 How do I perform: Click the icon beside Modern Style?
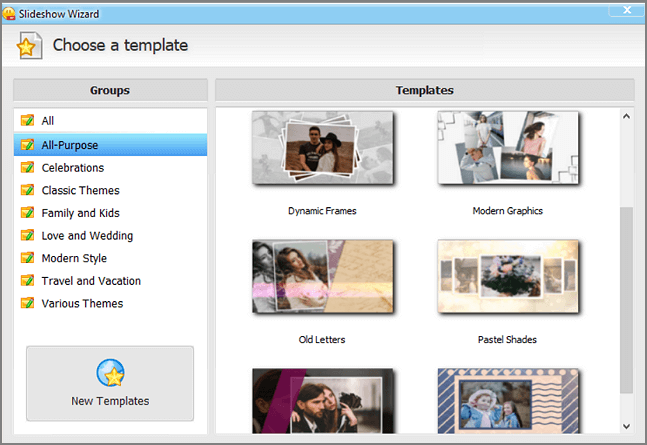coord(28,258)
